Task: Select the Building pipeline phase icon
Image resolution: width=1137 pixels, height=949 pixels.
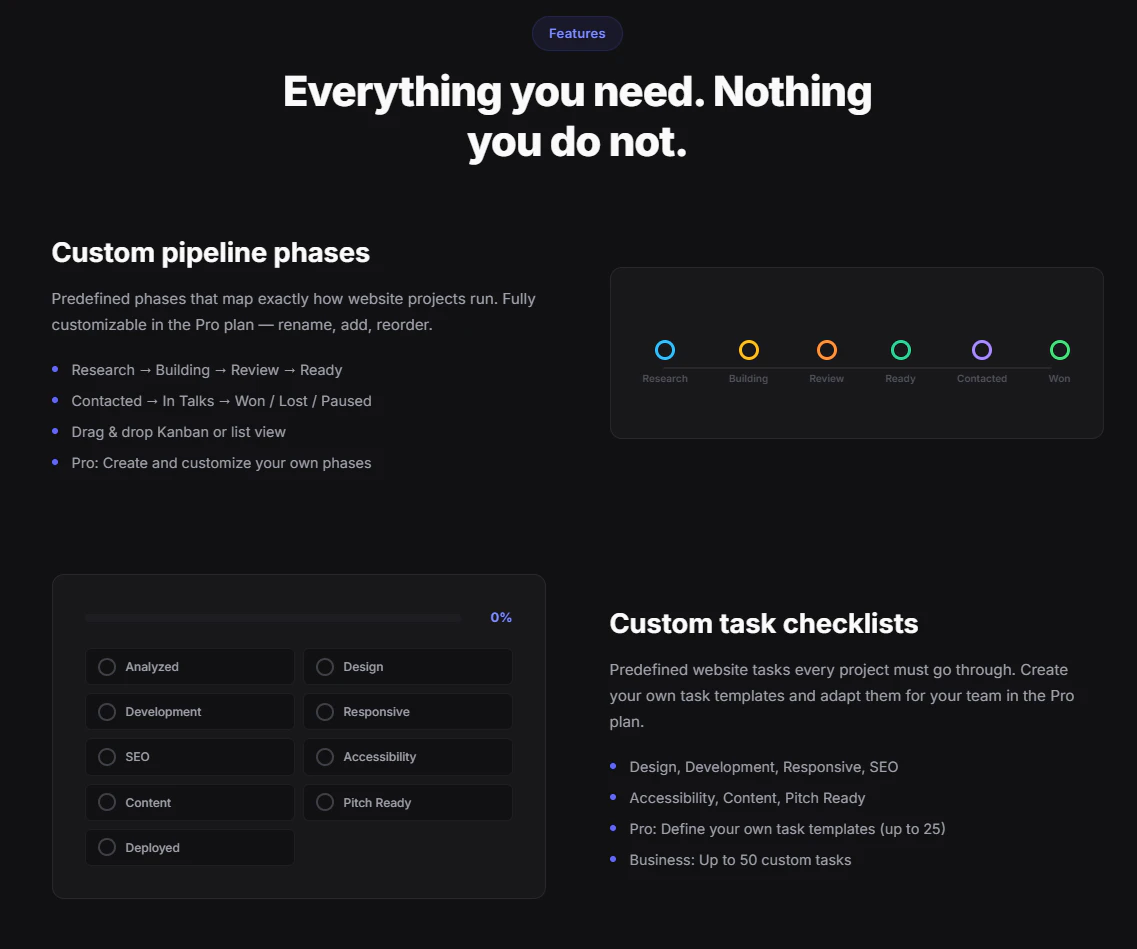Action: point(748,350)
